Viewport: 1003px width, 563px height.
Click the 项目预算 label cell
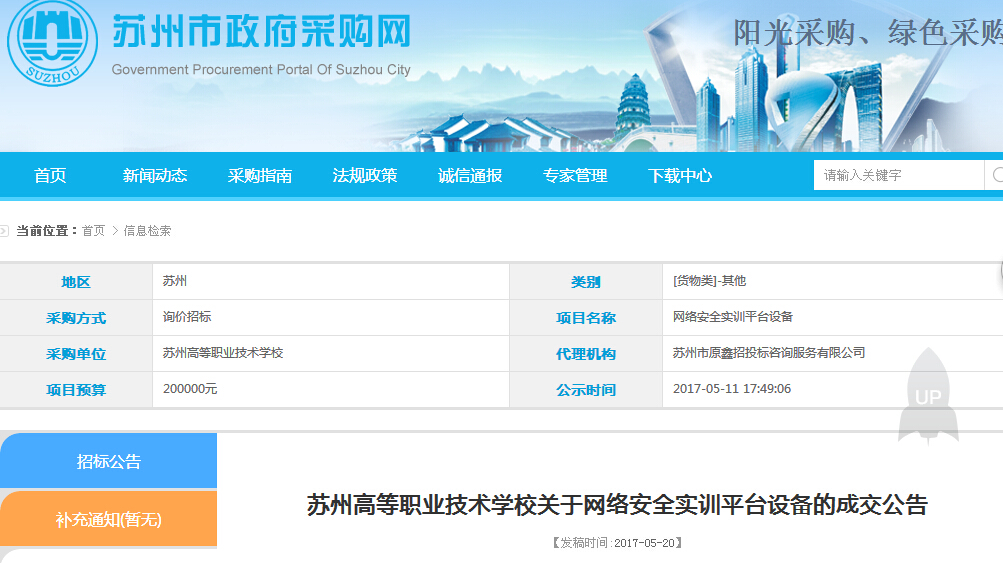(76, 389)
